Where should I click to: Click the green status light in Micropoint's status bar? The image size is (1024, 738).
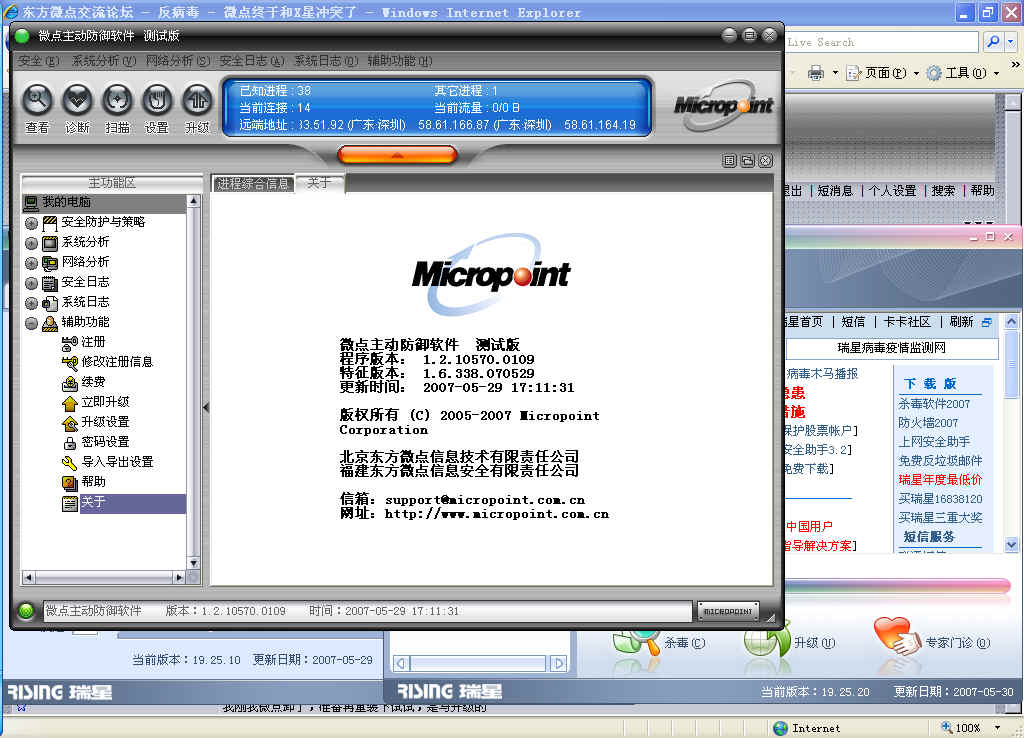[26, 611]
